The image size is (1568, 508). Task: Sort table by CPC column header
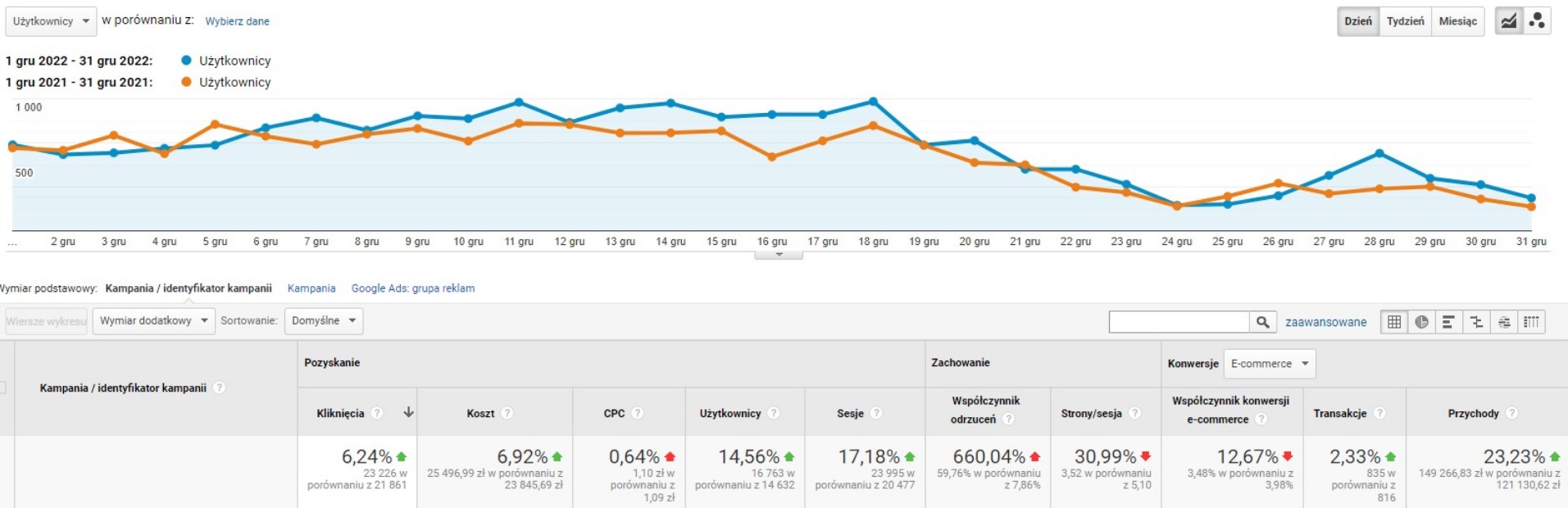(614, 413)
